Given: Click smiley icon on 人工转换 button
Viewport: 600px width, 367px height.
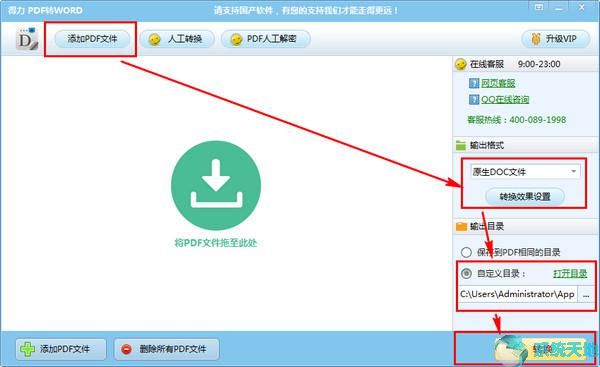Looking at the screenshot, I should tap(155, 39).
